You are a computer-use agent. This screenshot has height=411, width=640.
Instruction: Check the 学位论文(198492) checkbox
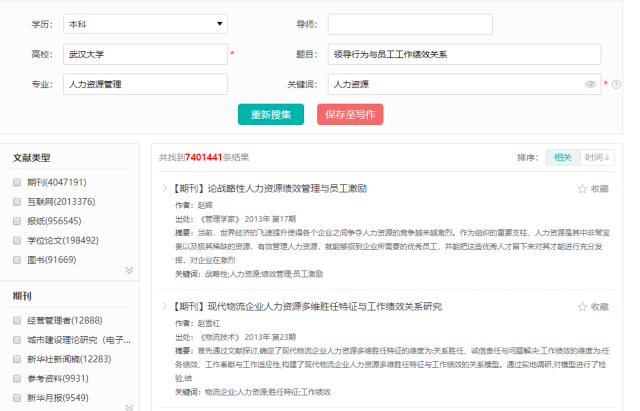17,240
